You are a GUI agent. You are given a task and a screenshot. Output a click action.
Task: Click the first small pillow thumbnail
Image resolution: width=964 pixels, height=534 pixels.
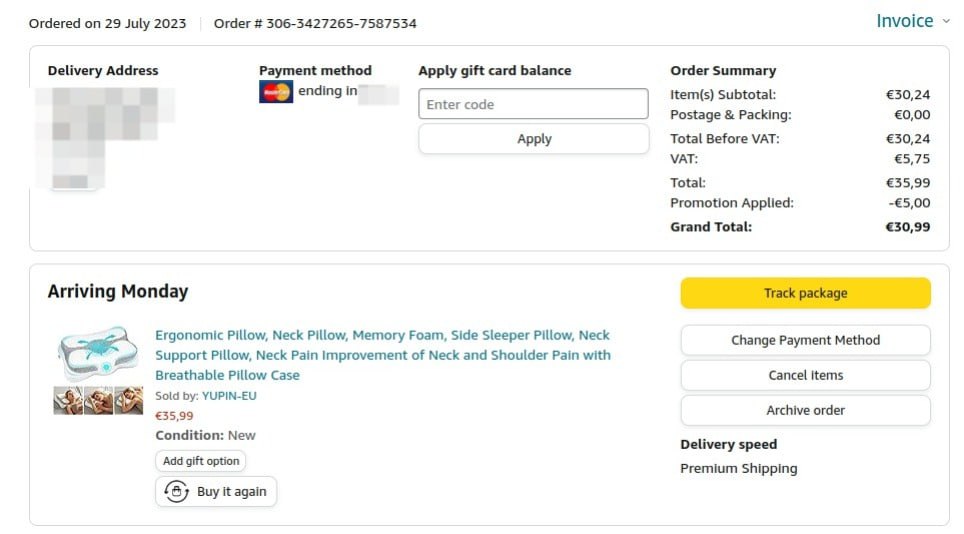[x=67, y=401]
